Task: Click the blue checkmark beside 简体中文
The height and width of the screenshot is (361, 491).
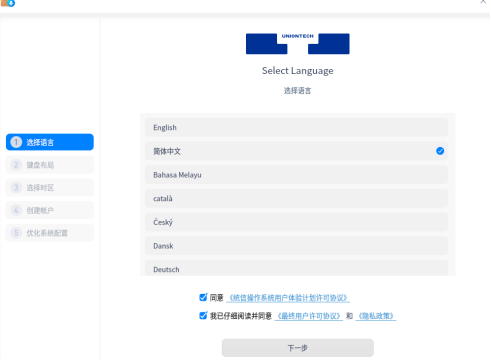Action: (x=440, y=151)
